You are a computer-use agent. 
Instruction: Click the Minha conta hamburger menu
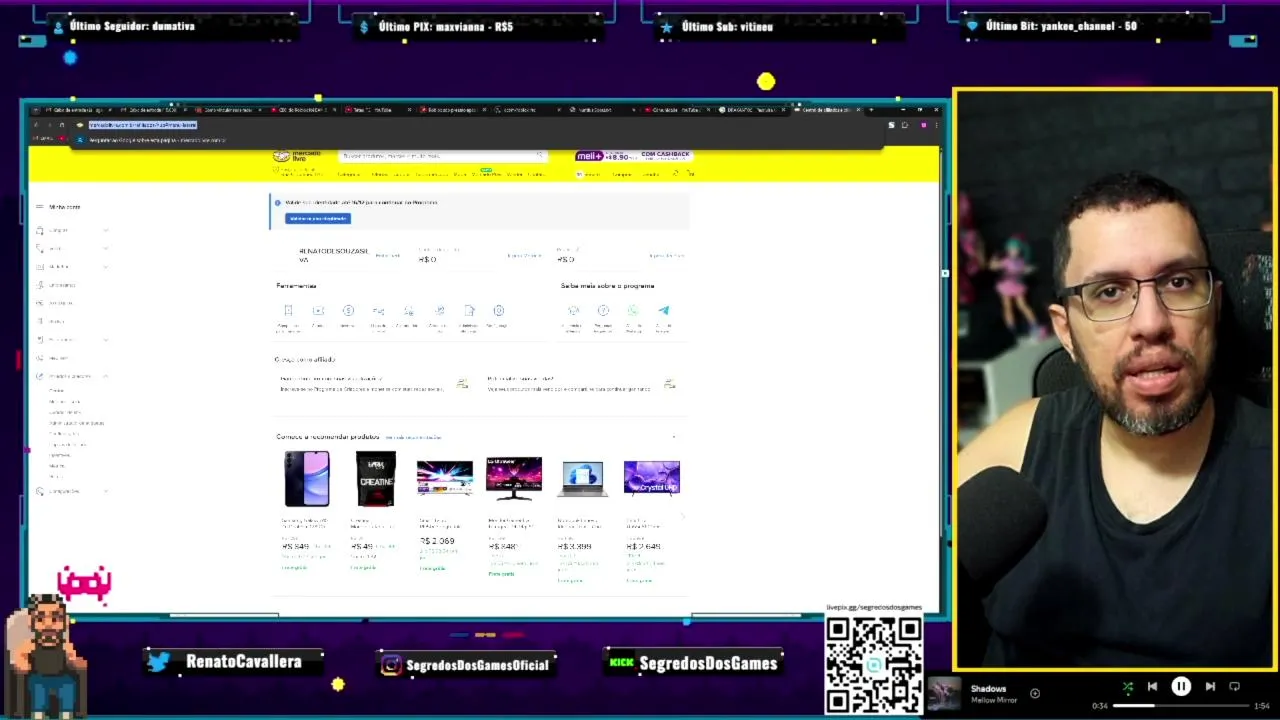point(40,207)
